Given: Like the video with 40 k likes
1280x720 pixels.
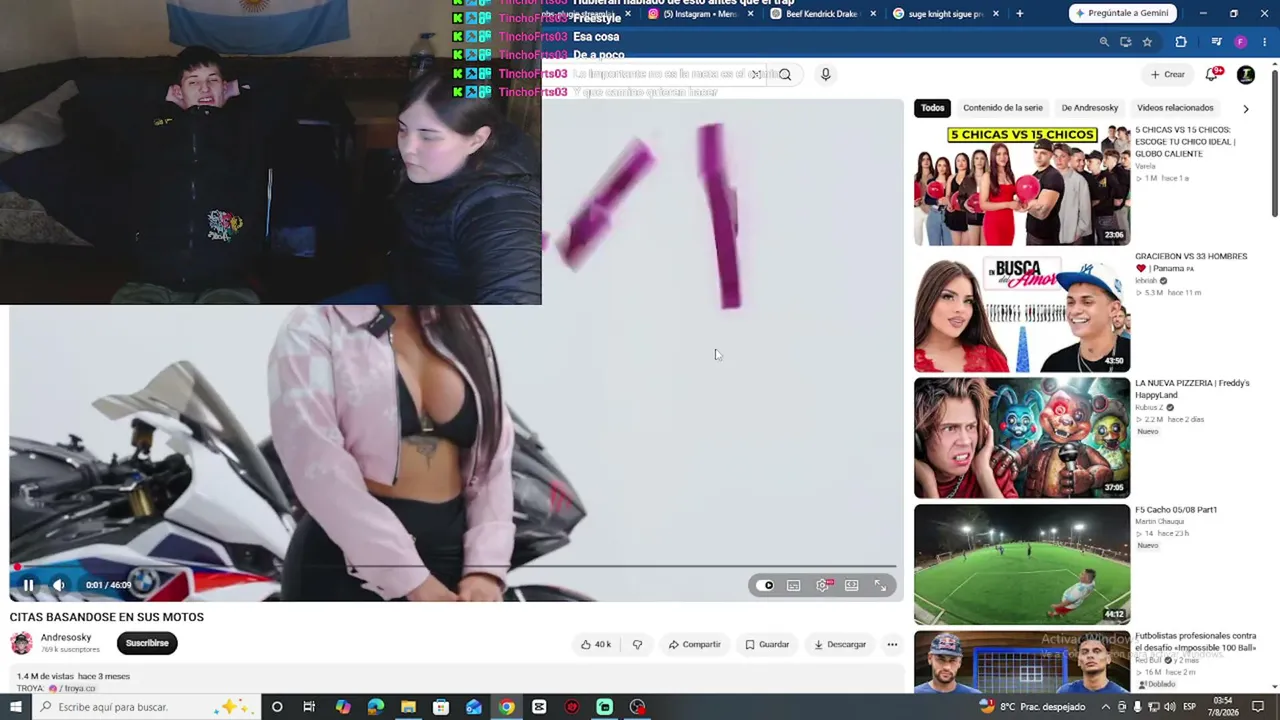Looking at the screenshot, I should (596, 644).
